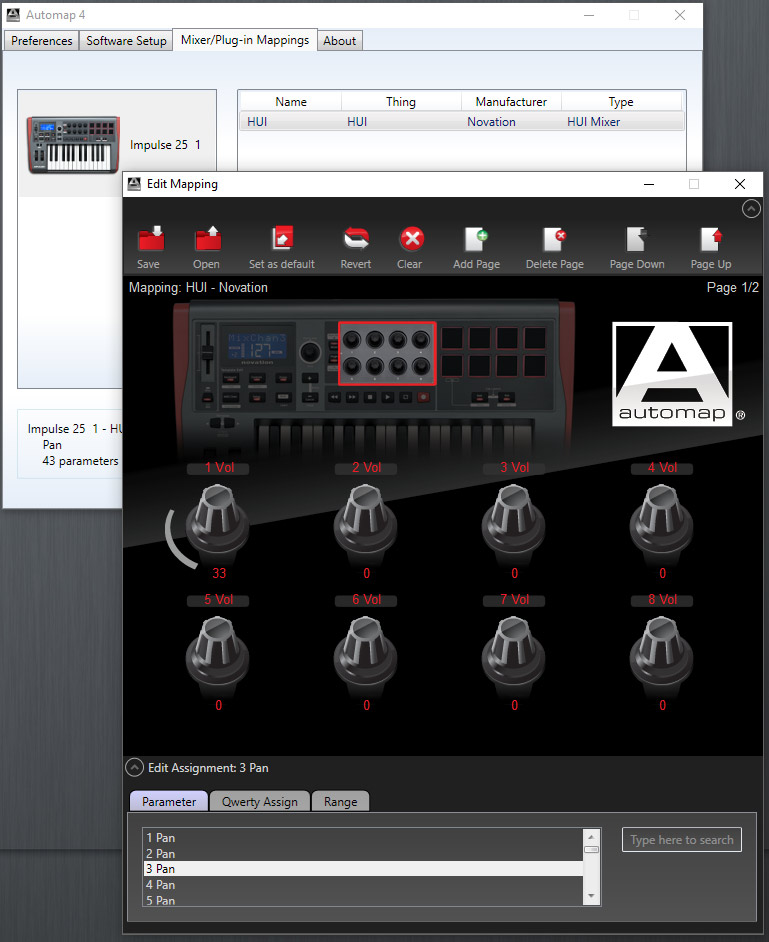Revert the mapping changes
769x942 pixels.
point(355,240)
